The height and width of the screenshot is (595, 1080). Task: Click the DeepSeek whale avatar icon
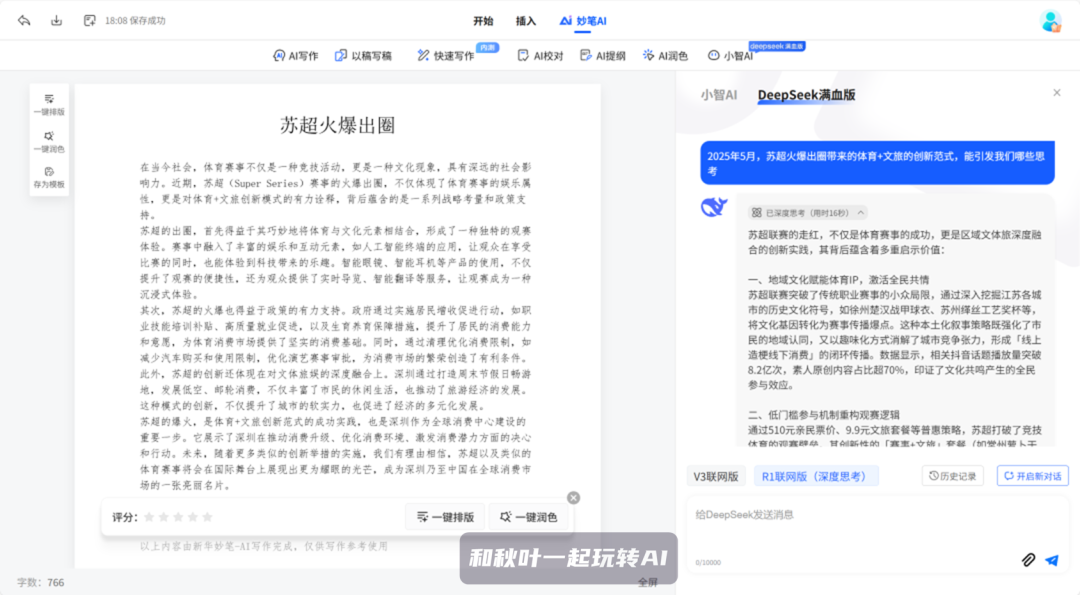coord(714,207)
